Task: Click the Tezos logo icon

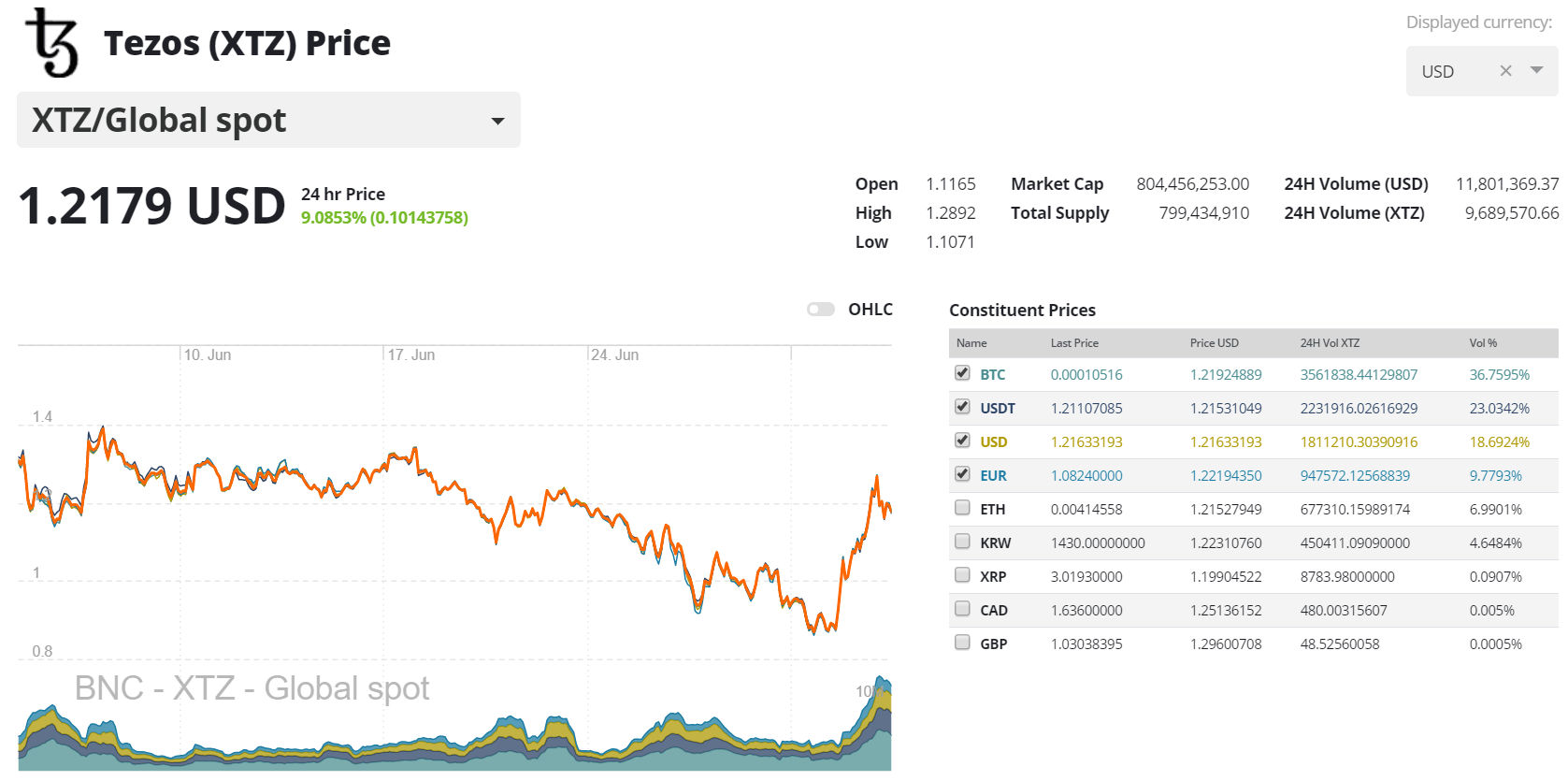Action: [x=52, y=42]
